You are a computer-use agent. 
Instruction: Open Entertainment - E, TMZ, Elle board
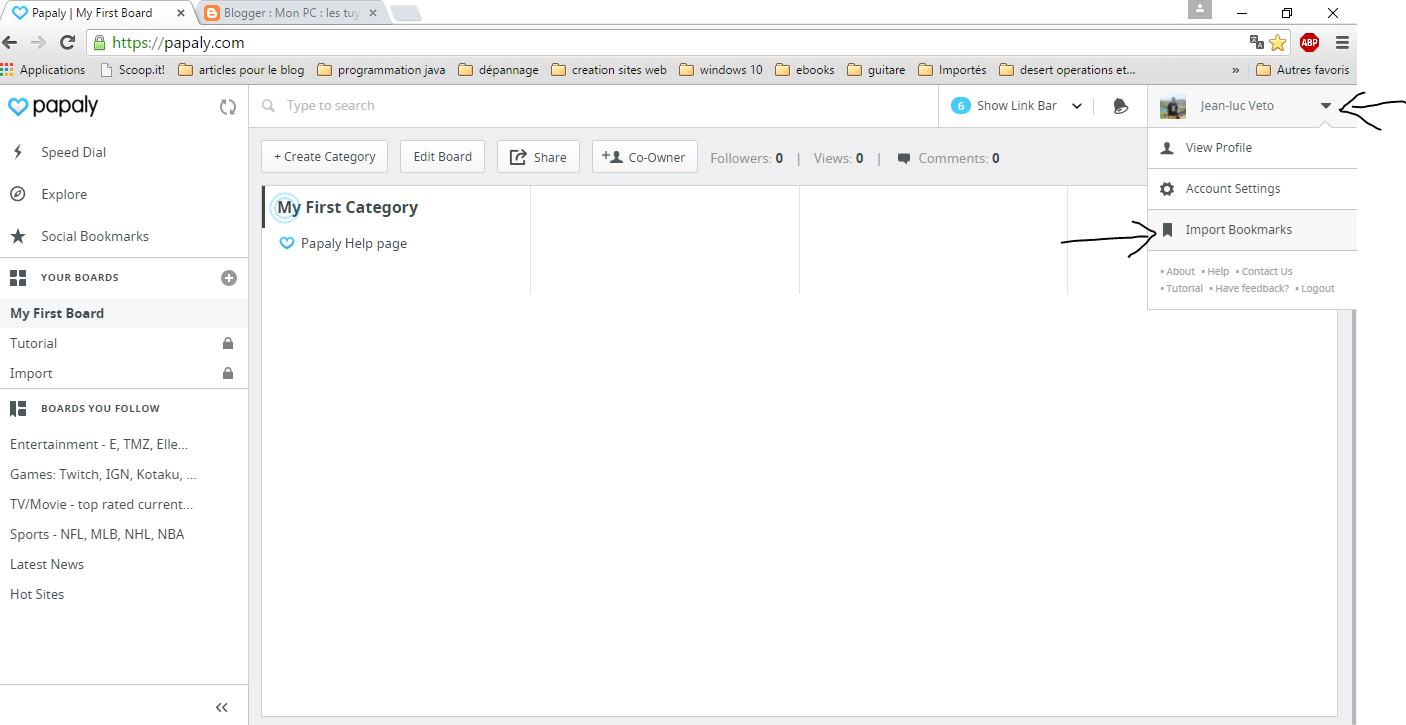point(99,444)
